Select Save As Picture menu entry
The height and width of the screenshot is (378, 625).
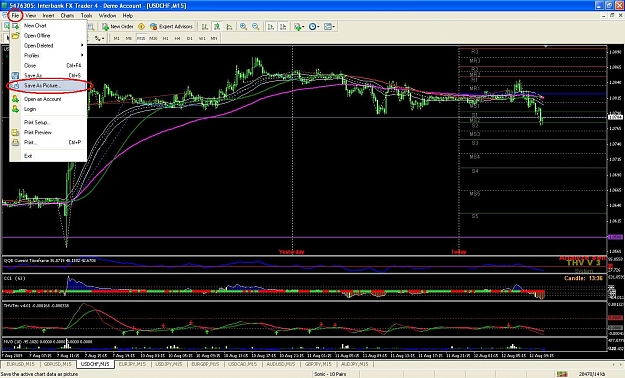coord(48,86)
